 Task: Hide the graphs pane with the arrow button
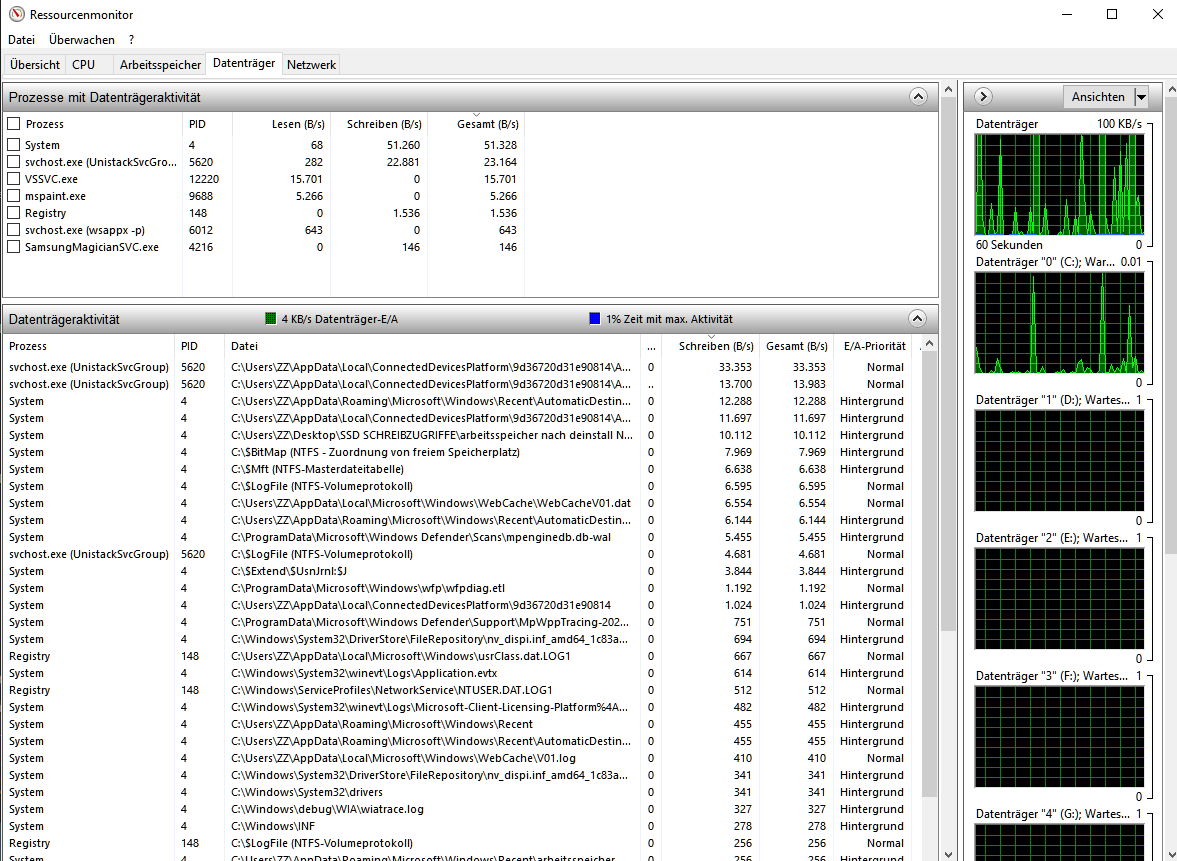coord(983,97)
